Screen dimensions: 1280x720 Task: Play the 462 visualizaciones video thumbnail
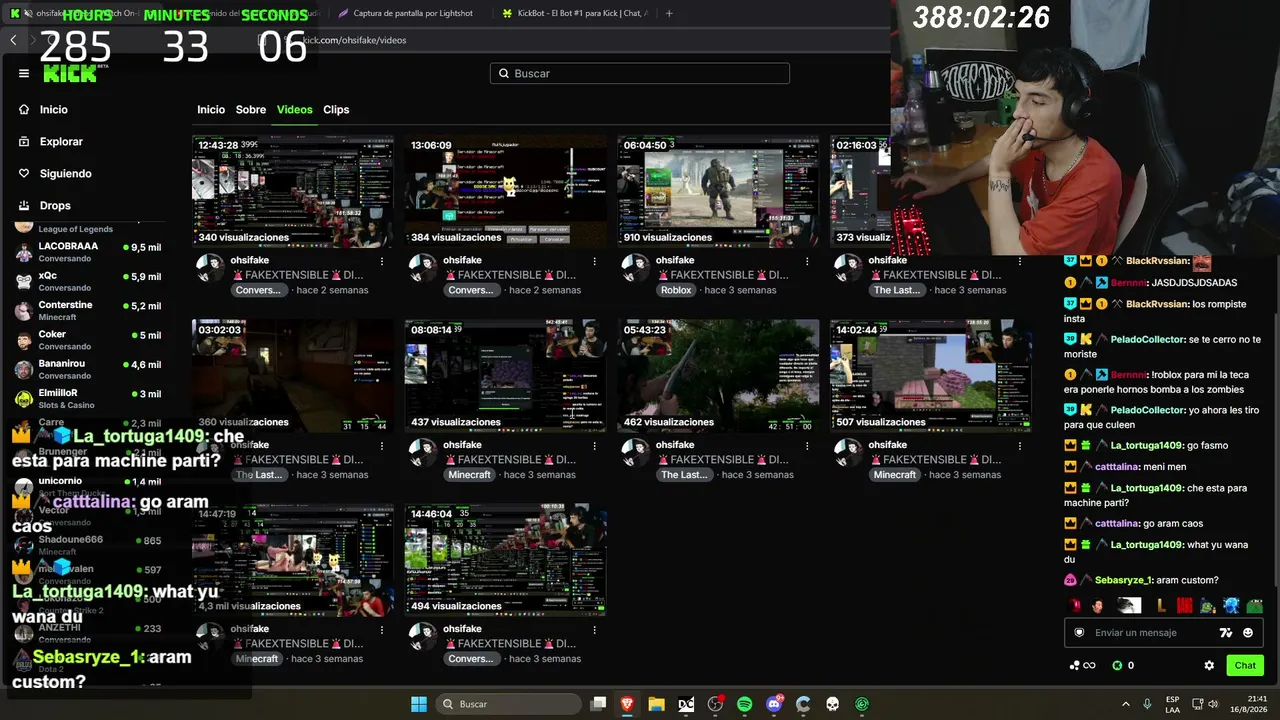(718, 376)
